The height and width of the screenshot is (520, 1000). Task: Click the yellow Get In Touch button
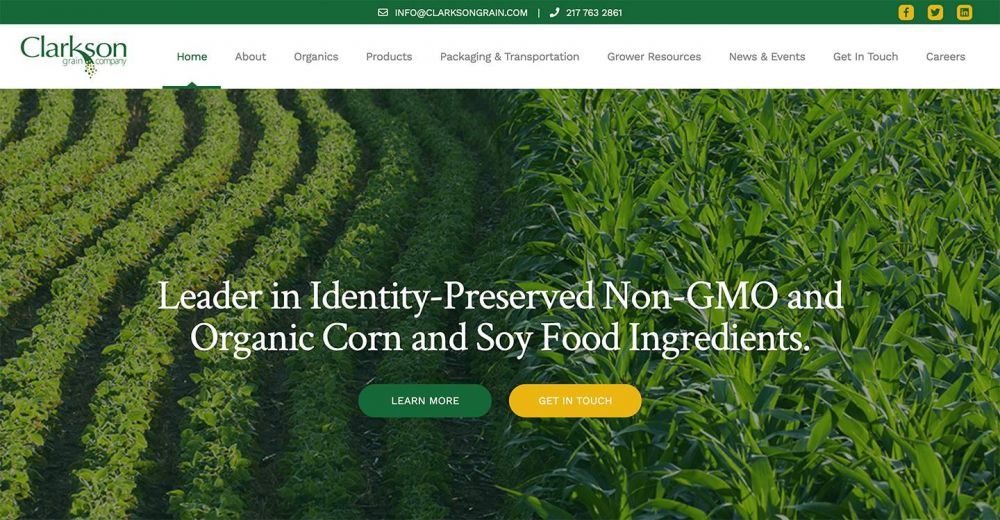point(575,401)
